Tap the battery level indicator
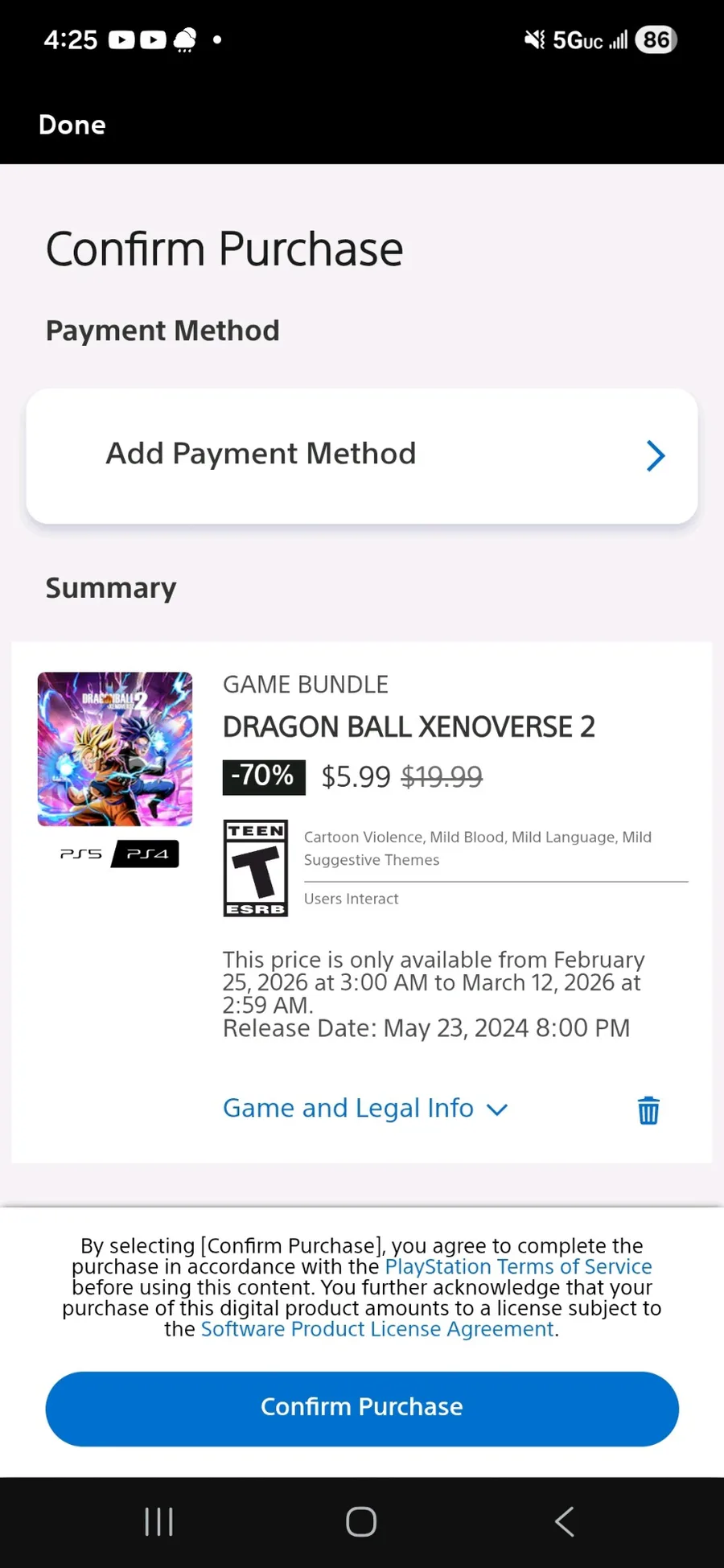724x1568 pixels. point(656,39)
